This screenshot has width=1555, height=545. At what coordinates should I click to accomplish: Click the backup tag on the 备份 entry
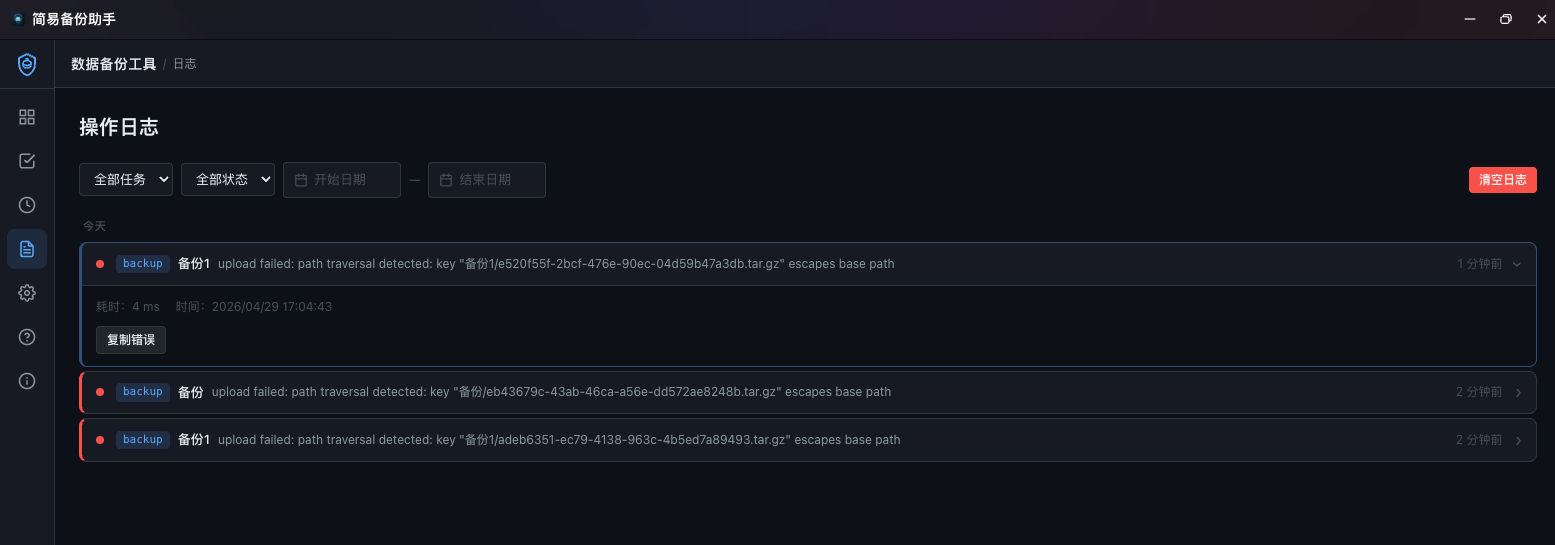[x=143, y=392]
